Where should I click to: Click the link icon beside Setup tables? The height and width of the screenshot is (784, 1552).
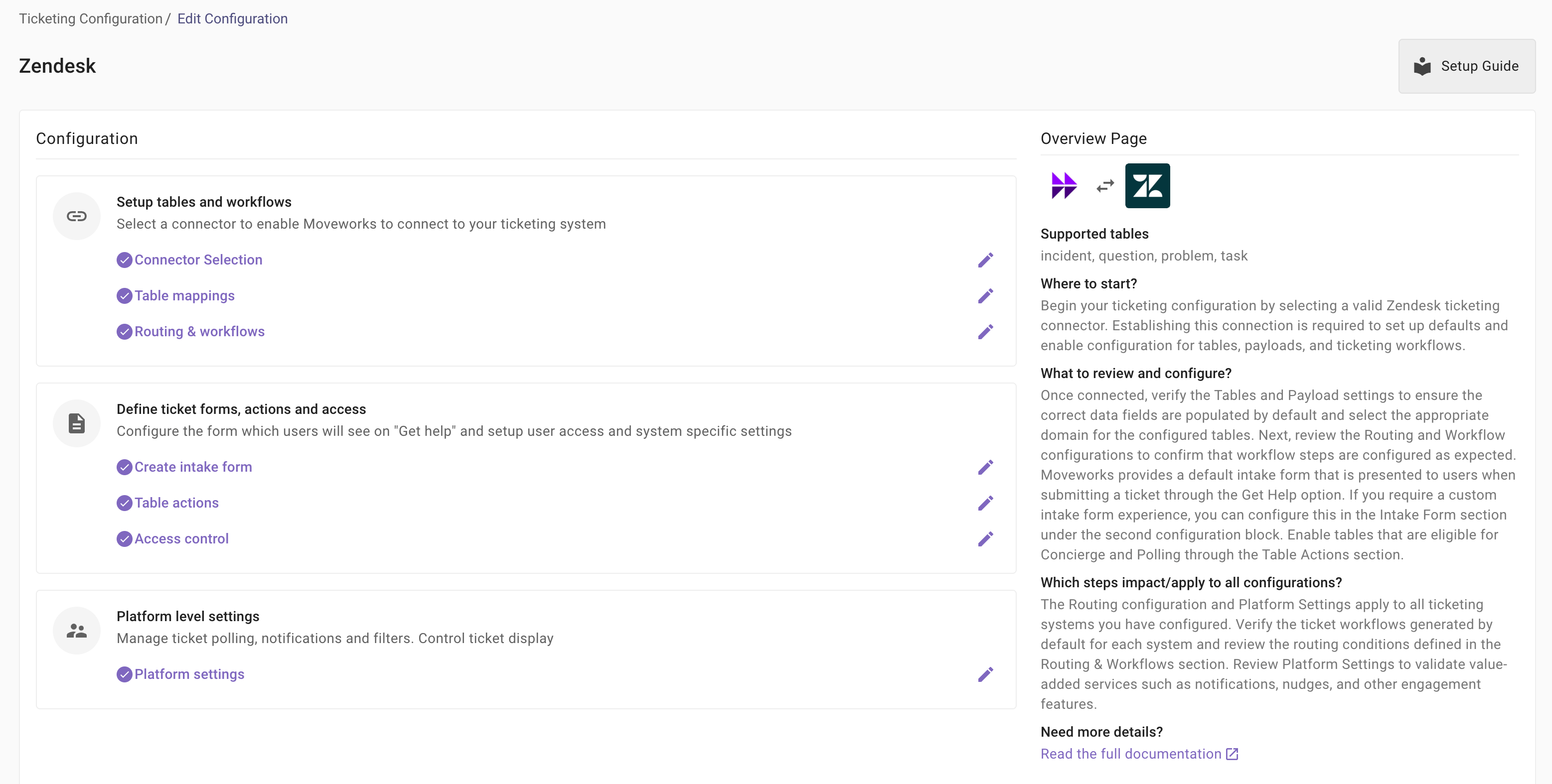click(77, 216)
